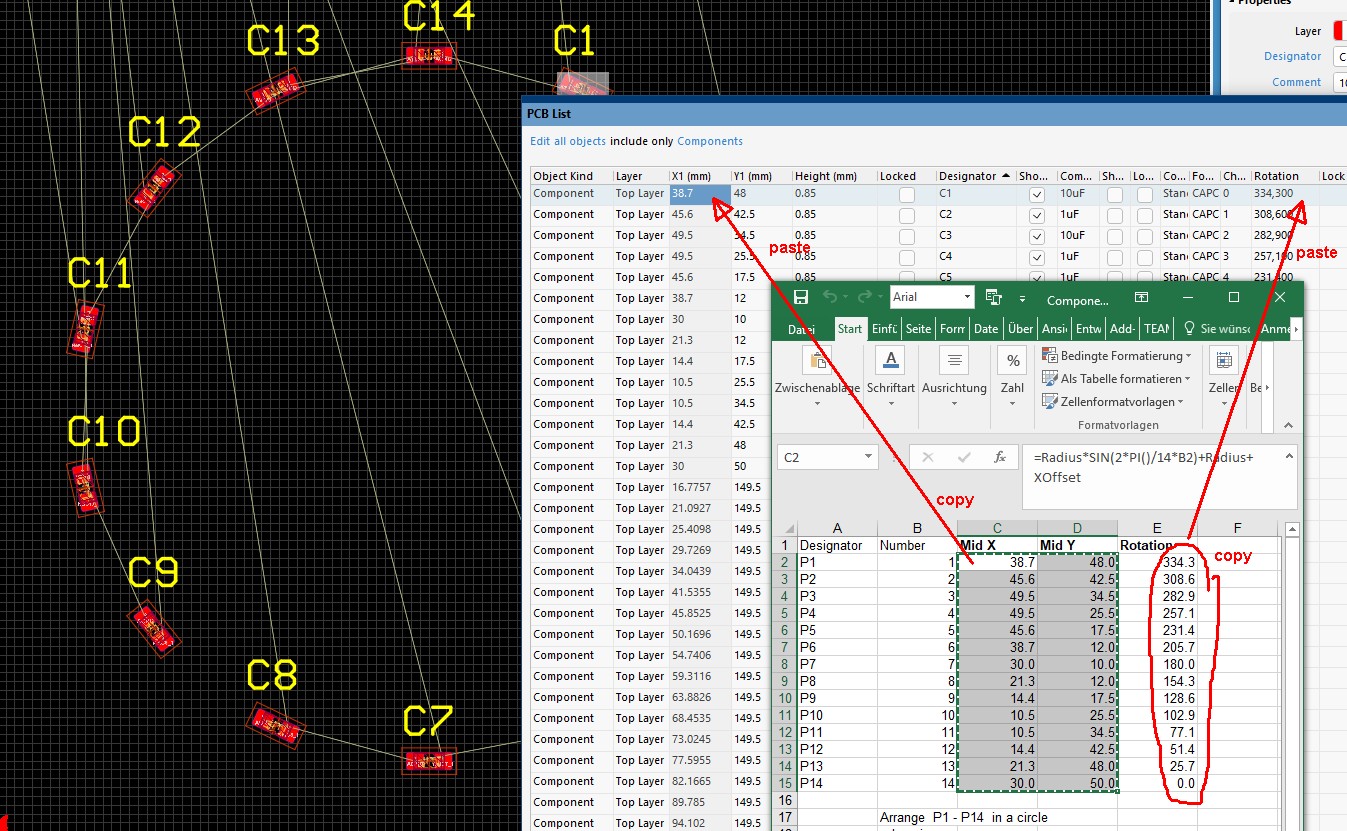Select the X1 cell 38.7 in the C1 row
Screen dimensions: 1347x831
[699, 194]
